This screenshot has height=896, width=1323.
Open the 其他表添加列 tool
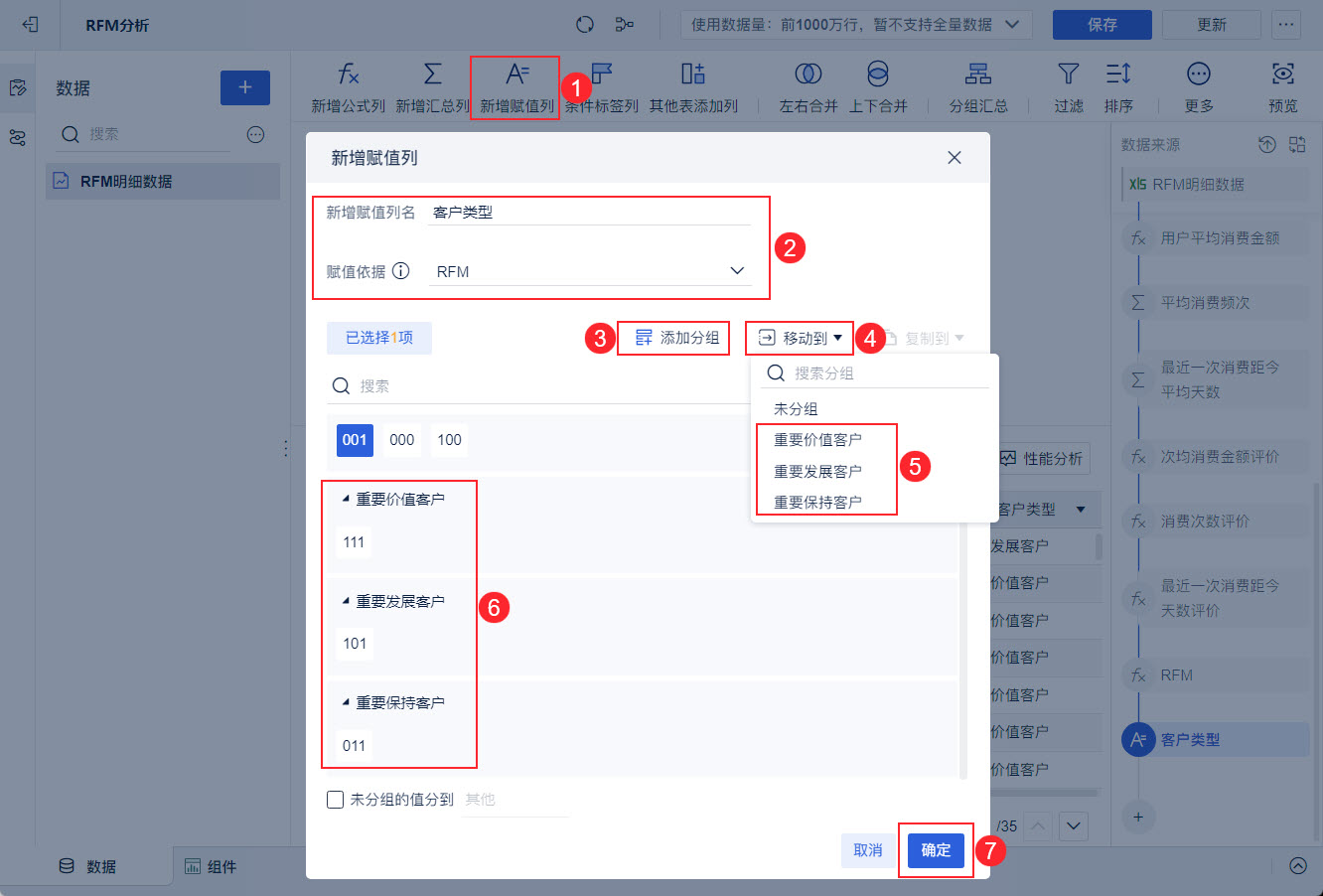coord(693,87)
